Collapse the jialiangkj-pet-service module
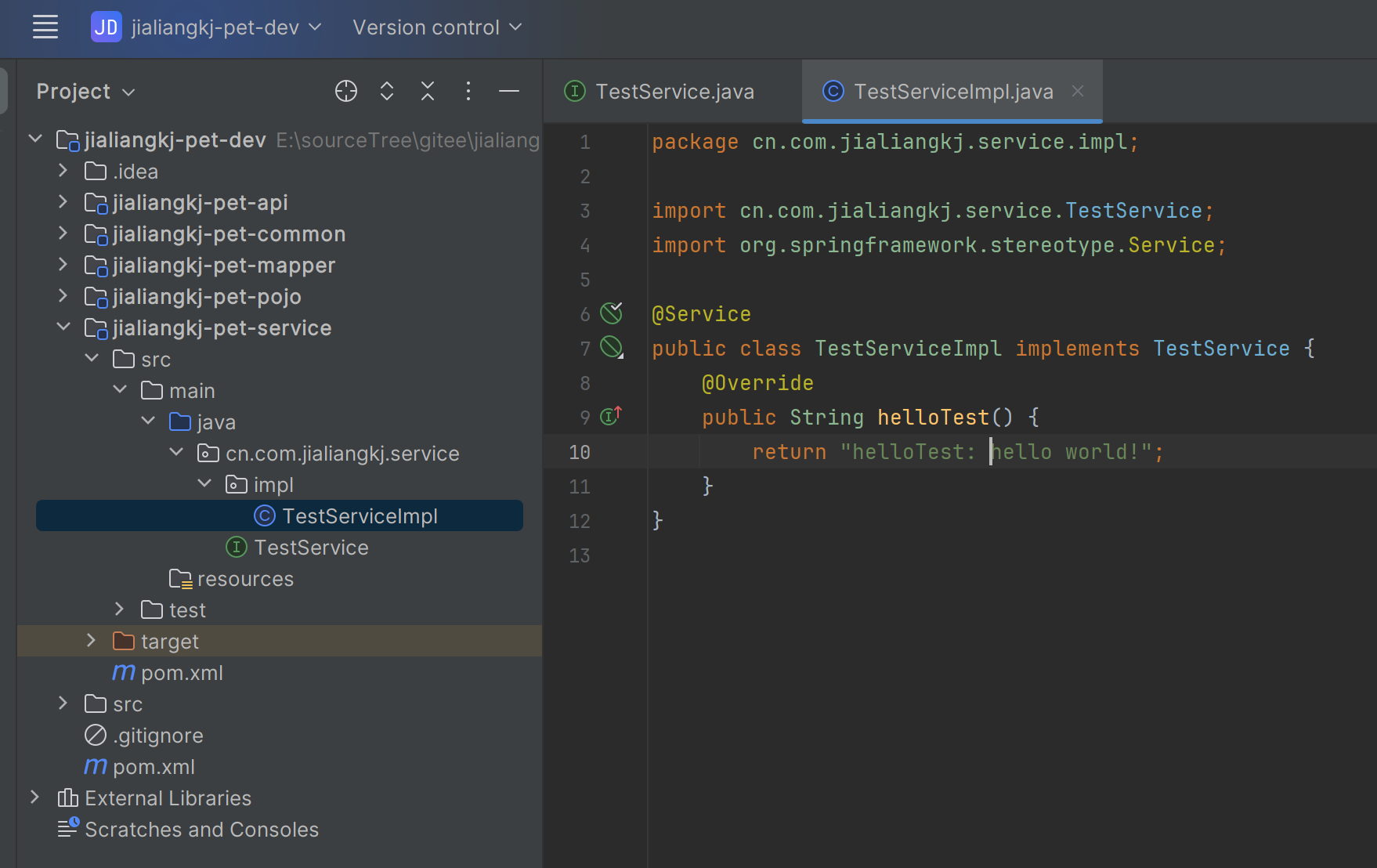1377x868 pixels. click(x=63, y=327)
